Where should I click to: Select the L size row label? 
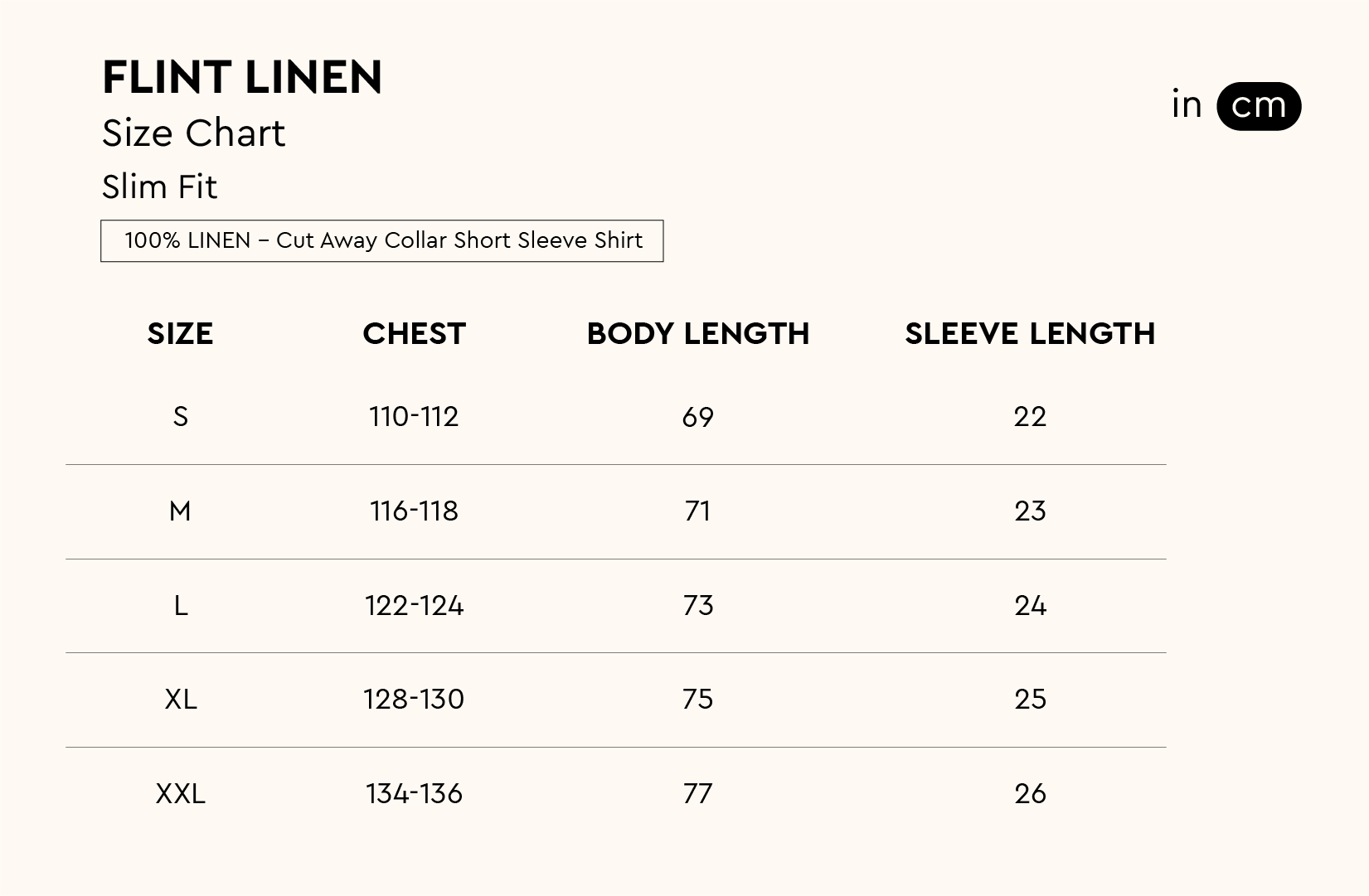tap(180, 606)
